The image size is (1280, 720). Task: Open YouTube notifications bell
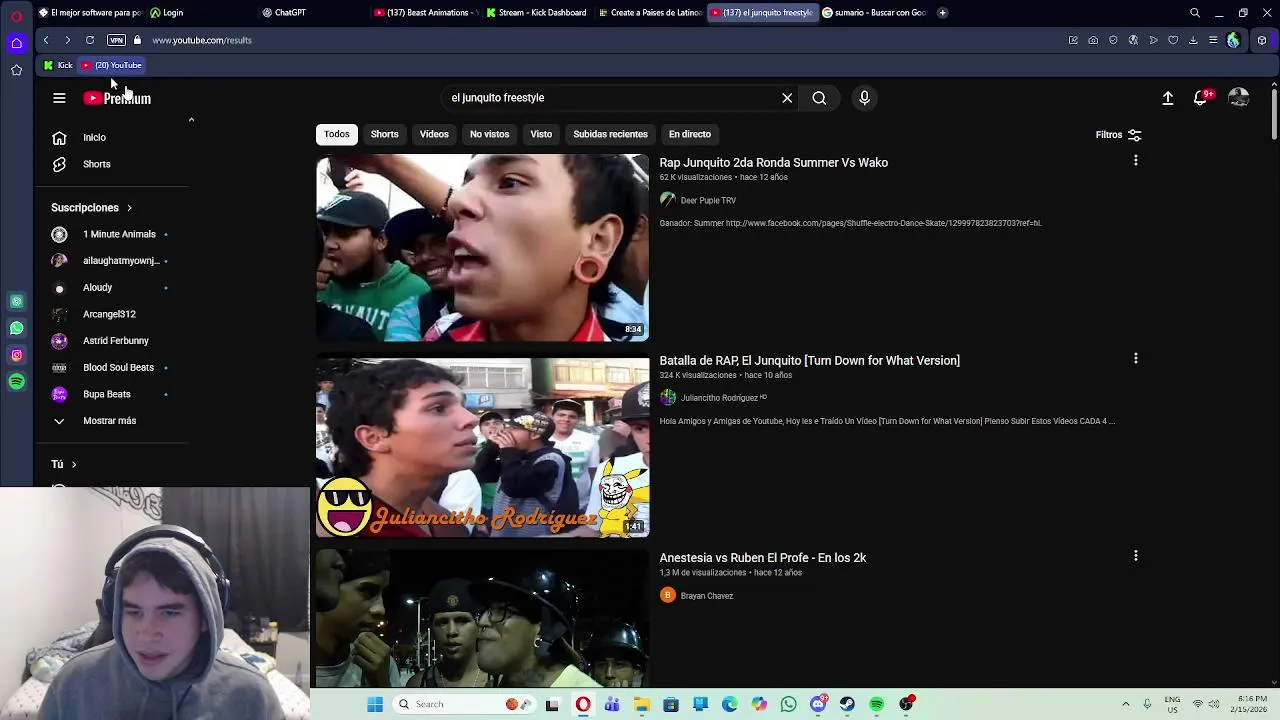tap(1201, 98)
